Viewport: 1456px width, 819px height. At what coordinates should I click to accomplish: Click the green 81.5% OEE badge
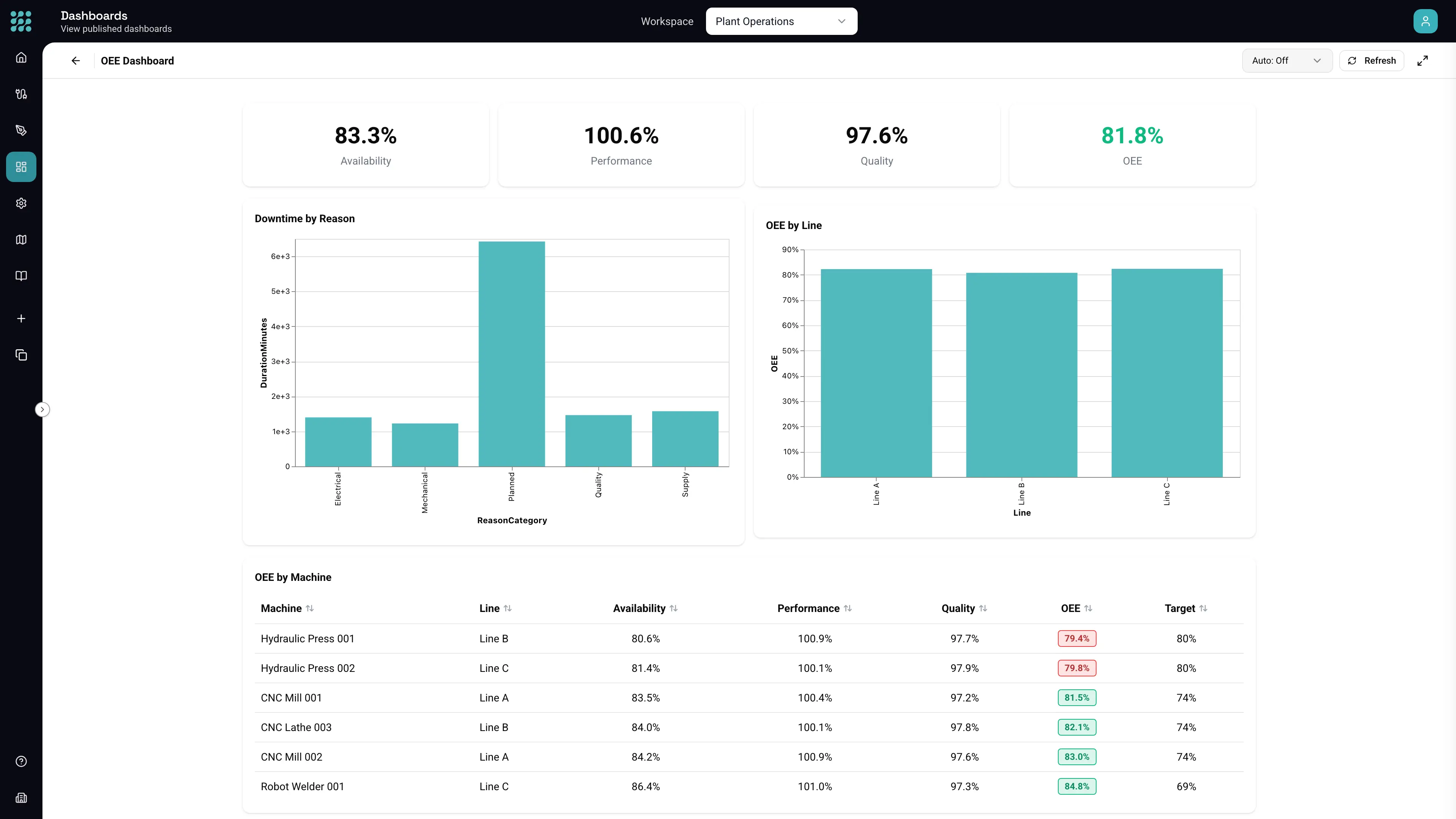[x=1077, y=698]
